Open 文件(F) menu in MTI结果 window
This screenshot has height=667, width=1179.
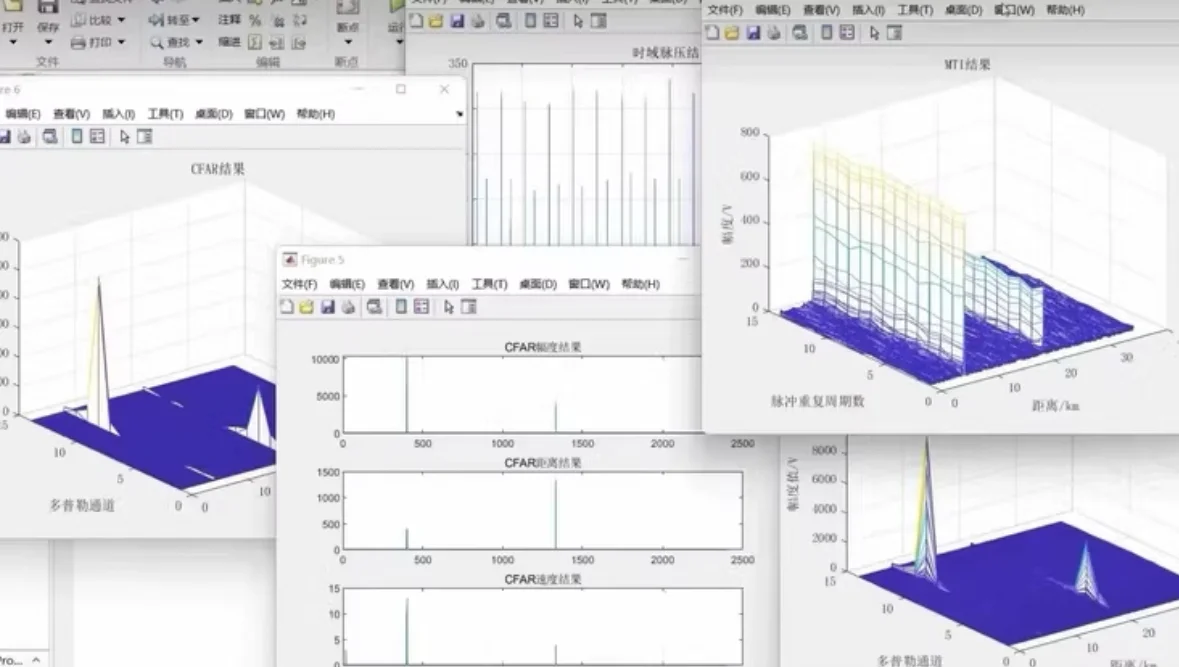pos(725,11)
